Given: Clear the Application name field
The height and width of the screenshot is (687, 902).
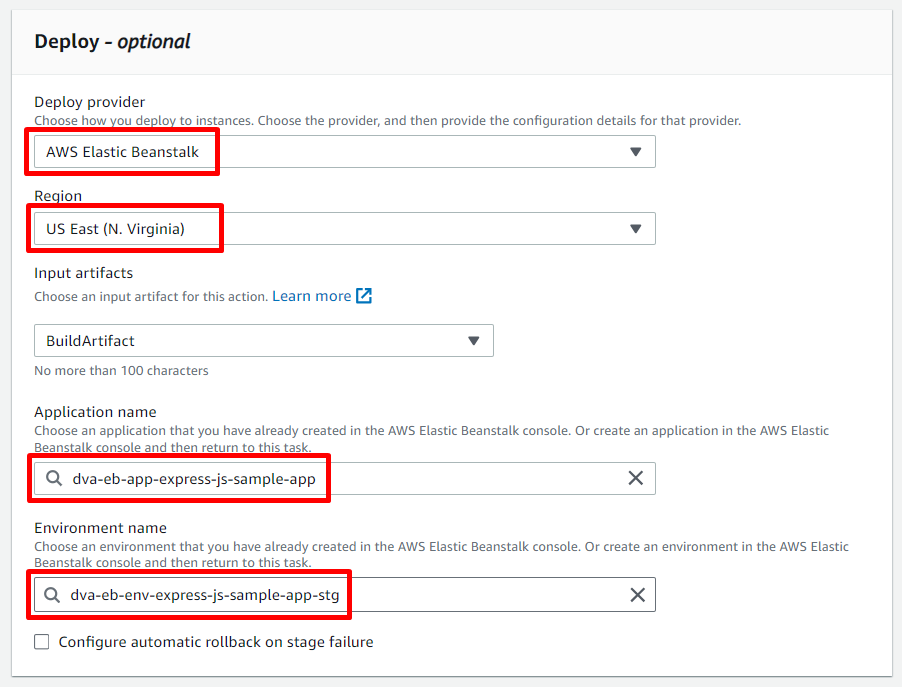Looking at the screenshot, I should pyautogui.click(x=635, y=479).
